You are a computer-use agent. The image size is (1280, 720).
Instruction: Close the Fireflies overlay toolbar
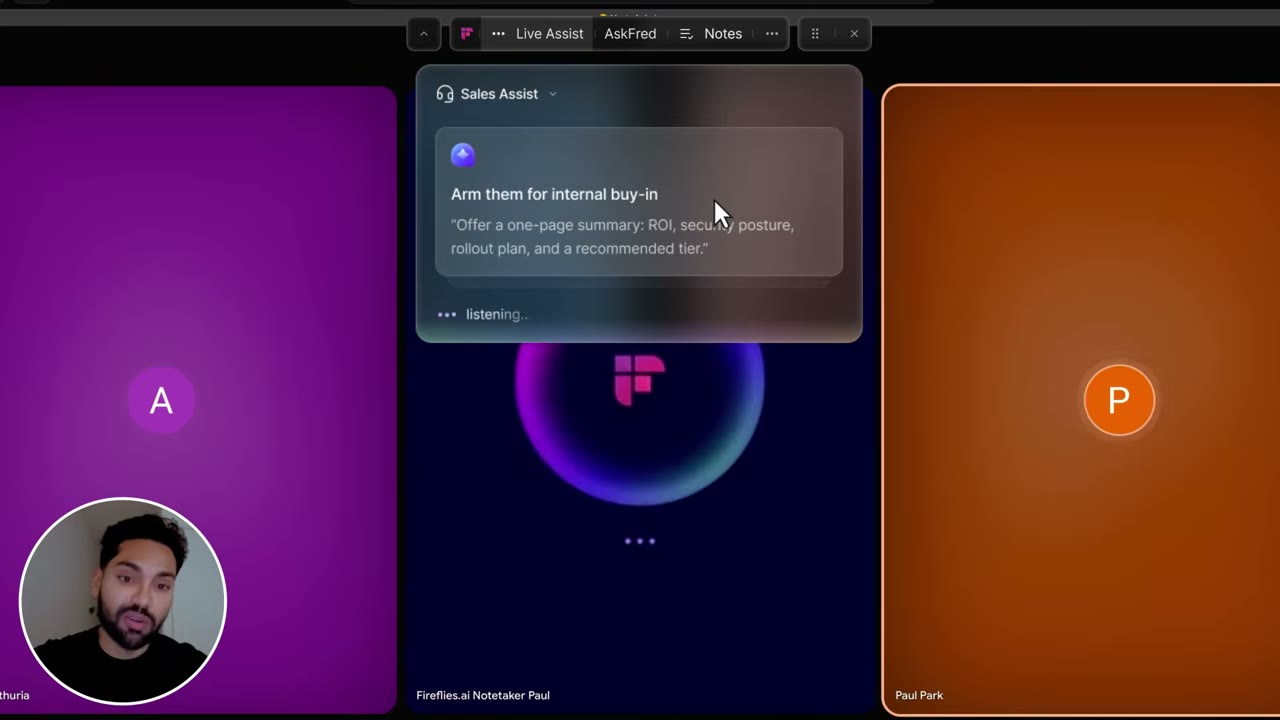854,34
